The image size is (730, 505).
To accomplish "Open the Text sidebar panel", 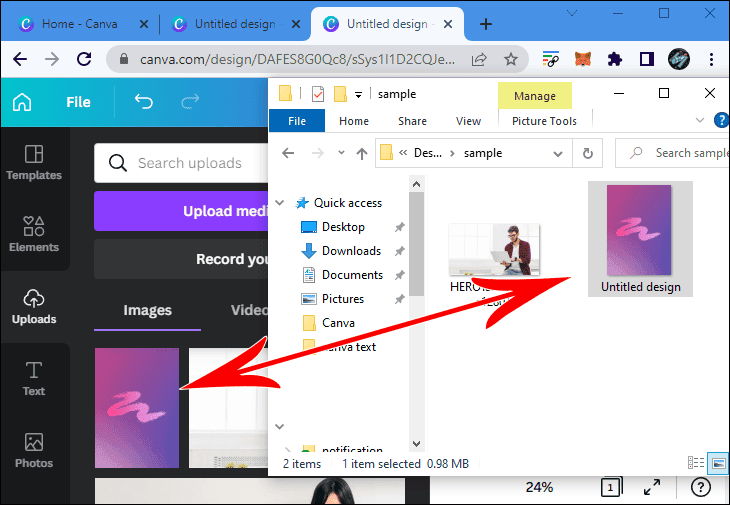I will point(34,378).
